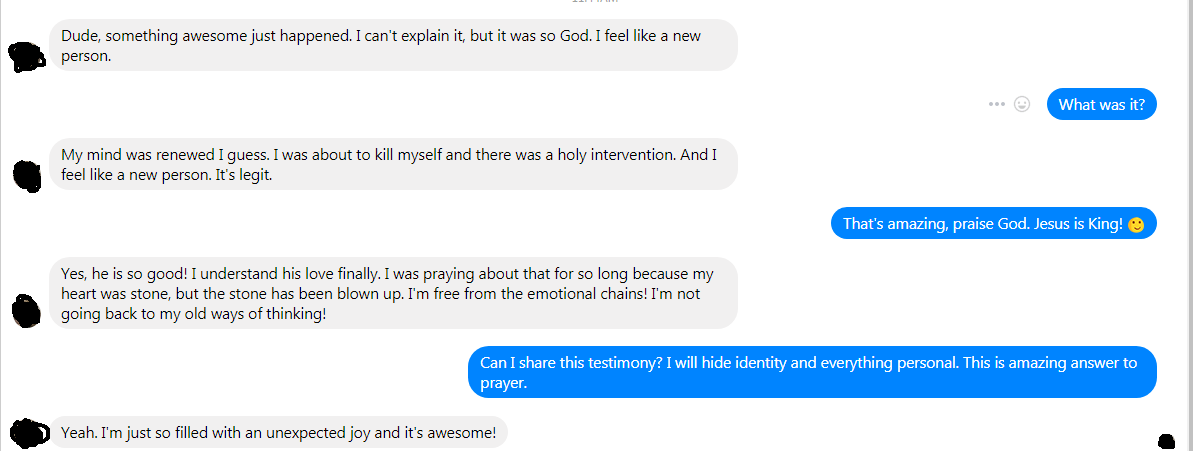Image resolution: width=1193 pixels, height=451 pixels.
Task: Click the small seen-receipt avatar at bottom right
Action: pyautogui.click(x=1166, y=441)
